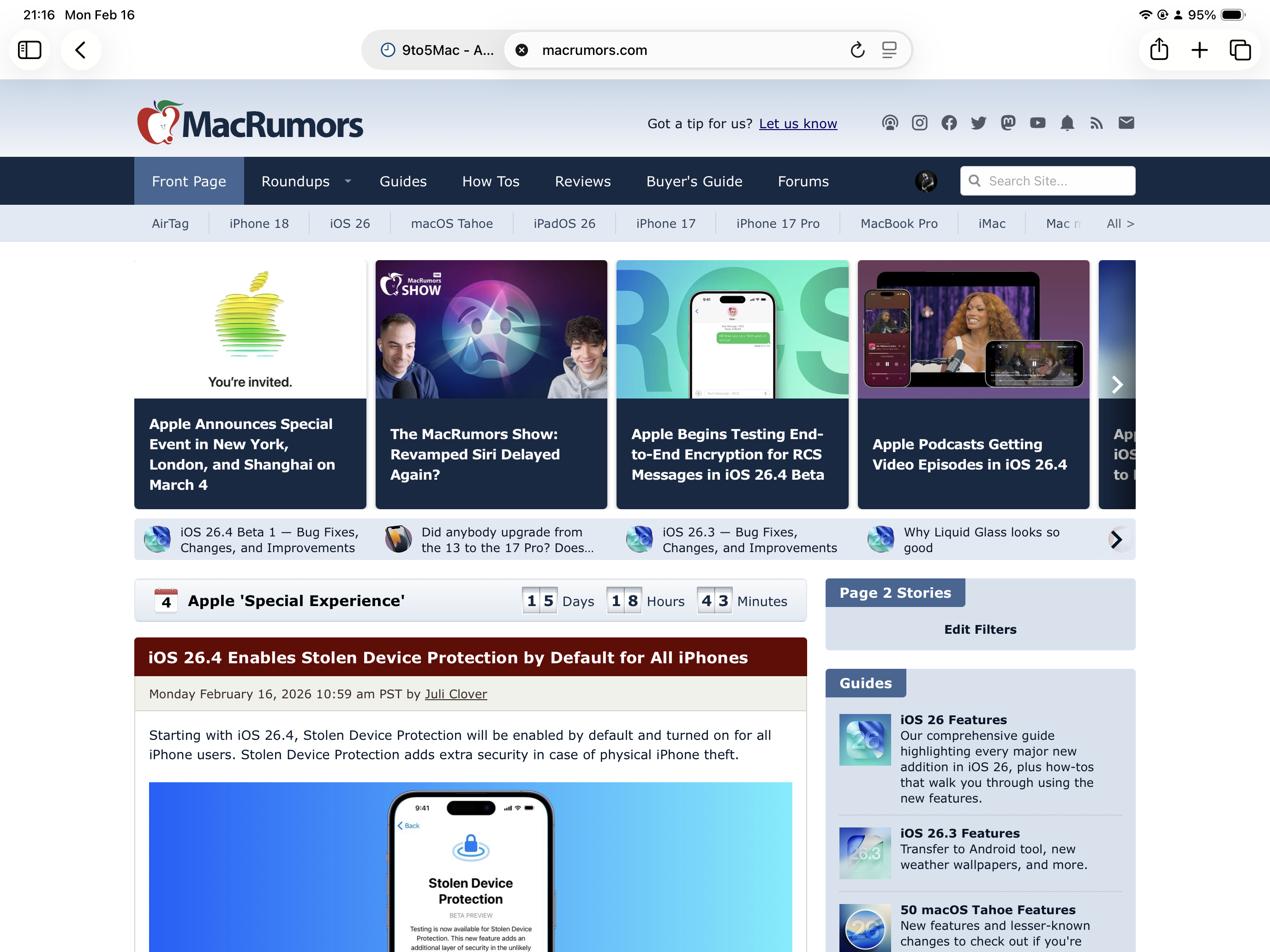Open the iPhone 18 roundup
Image resolution: width=1270 pixels, height=952 pixels.
[x=259, y=223]
